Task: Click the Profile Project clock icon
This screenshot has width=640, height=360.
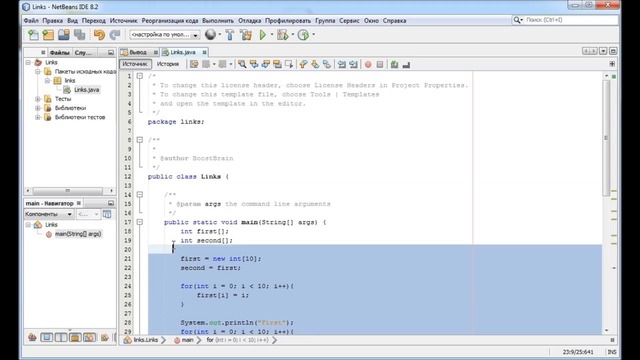Action: pos(303,35)
